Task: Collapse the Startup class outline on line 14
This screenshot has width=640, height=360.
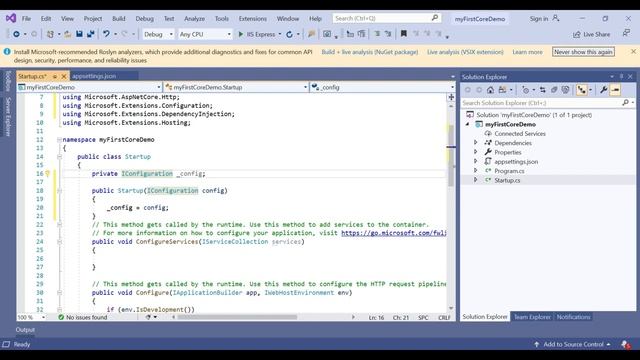Action: click(x=60, y=157)
